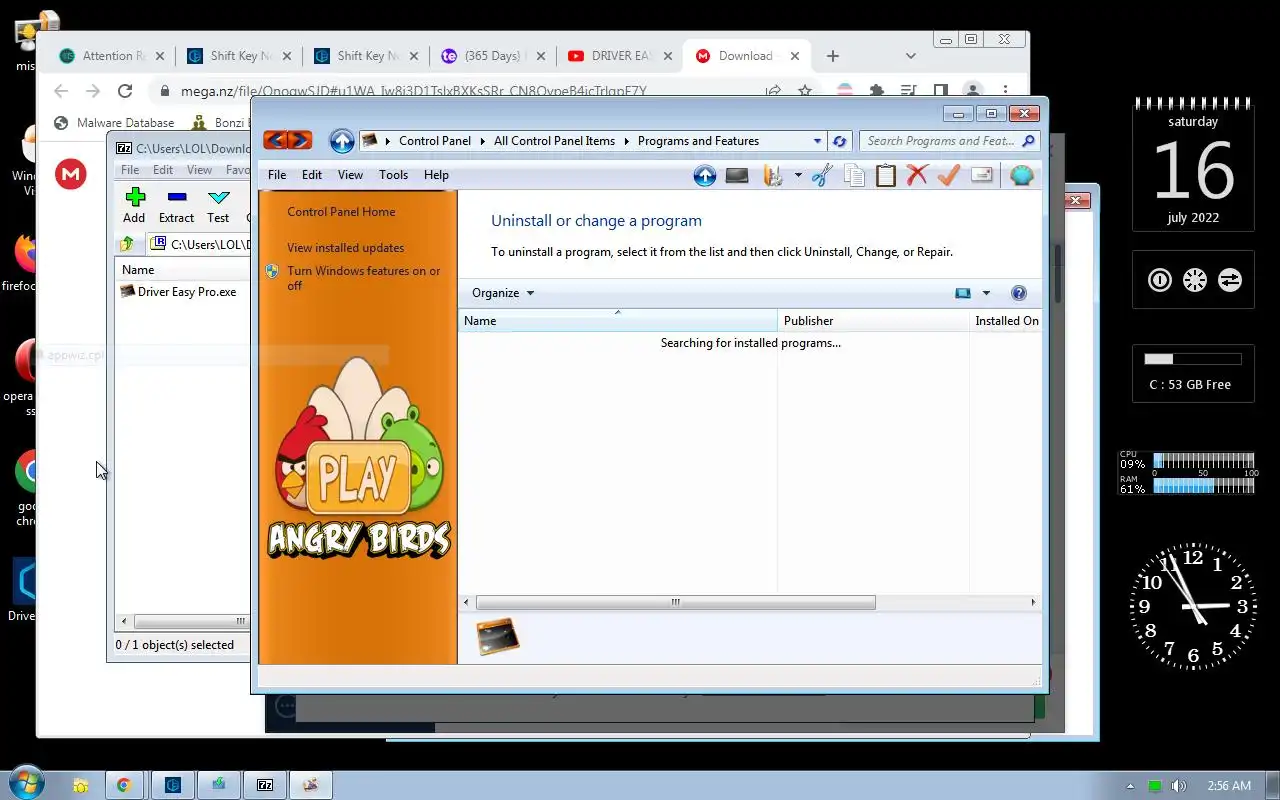Click the program list's scroll right arrow
The image size is (1280, 800).
point(1033,602)
